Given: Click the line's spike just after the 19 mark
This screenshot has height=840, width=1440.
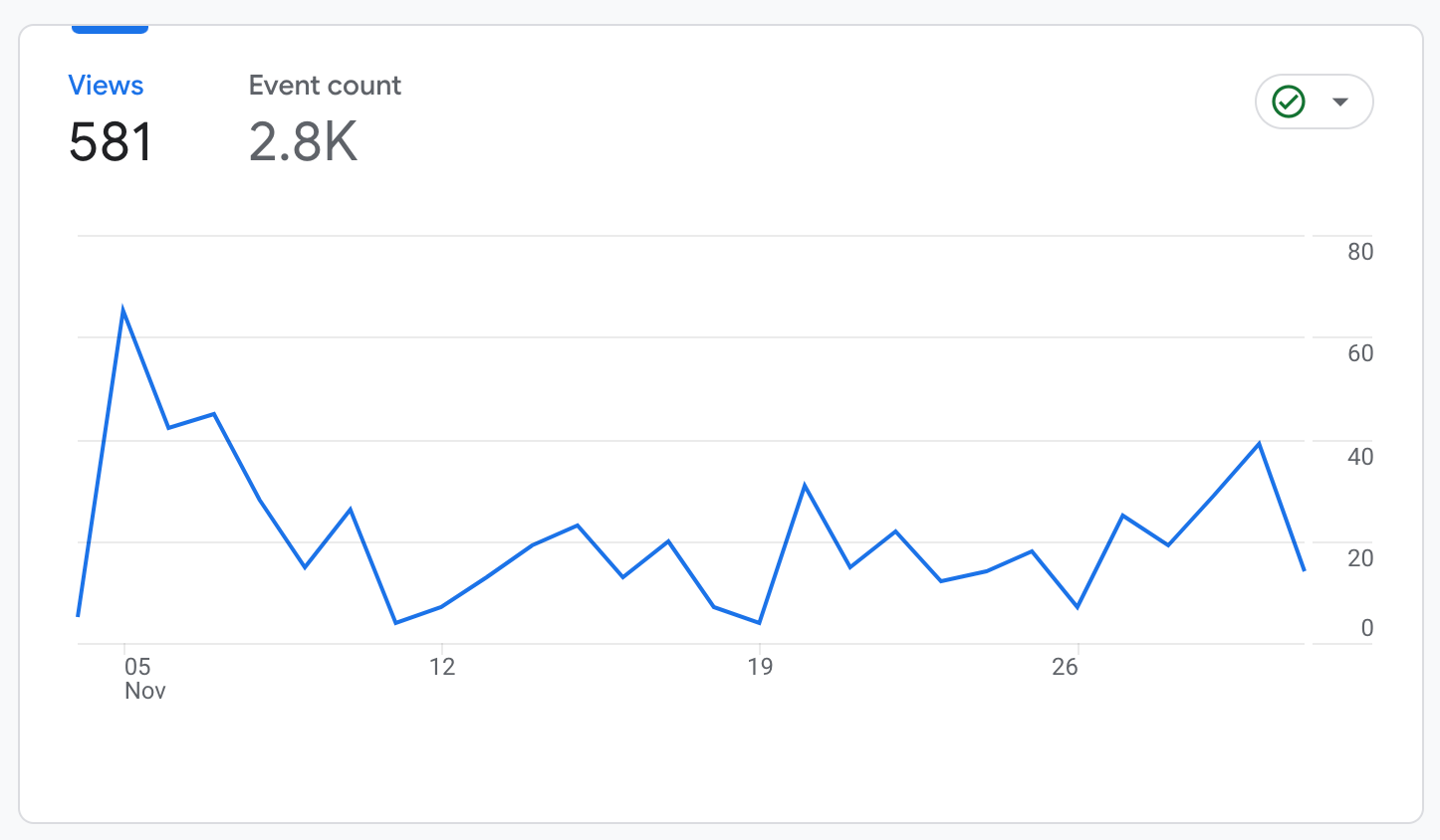Looking at the screenshot, I should click(x=805, y=486).
